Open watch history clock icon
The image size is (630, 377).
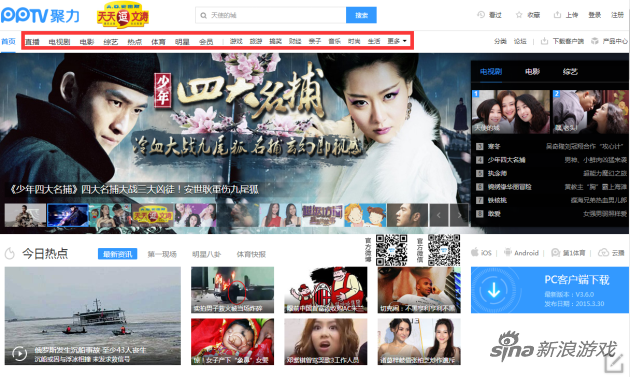481,14
